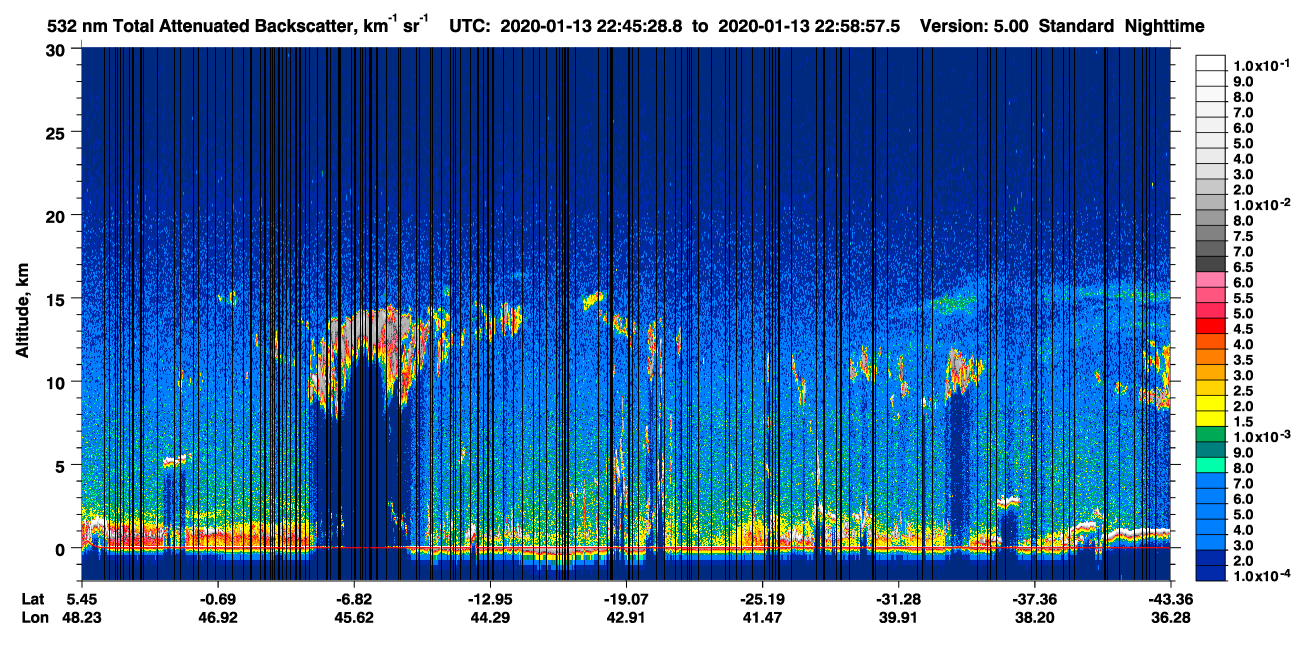The image size is (1300, 667).
Task: Pick the darkest navy swatch above 1.0x10-4
Action: point(1210,575)
